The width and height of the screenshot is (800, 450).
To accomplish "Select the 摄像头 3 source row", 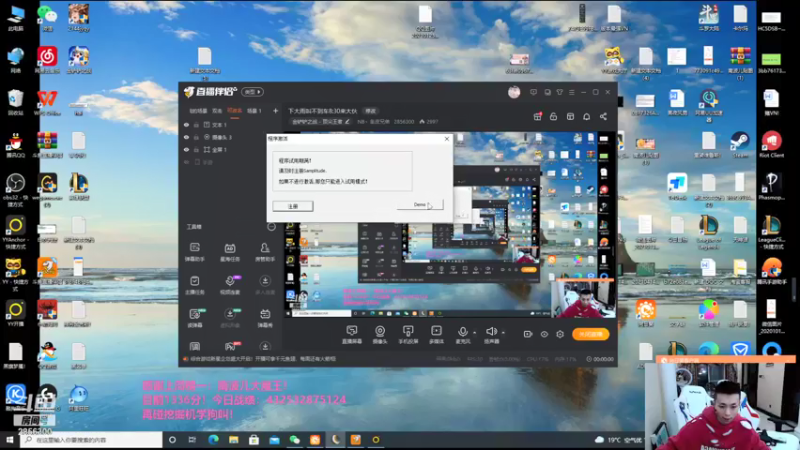I will pyautogui.click(x=231, y=137).
